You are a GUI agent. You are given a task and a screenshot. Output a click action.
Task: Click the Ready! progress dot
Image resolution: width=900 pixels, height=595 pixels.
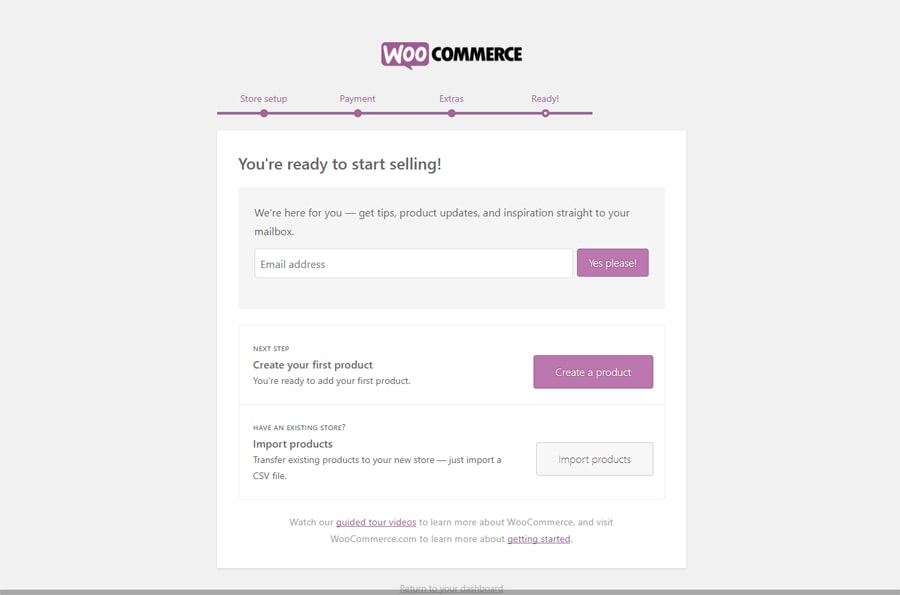coord(545,114)
